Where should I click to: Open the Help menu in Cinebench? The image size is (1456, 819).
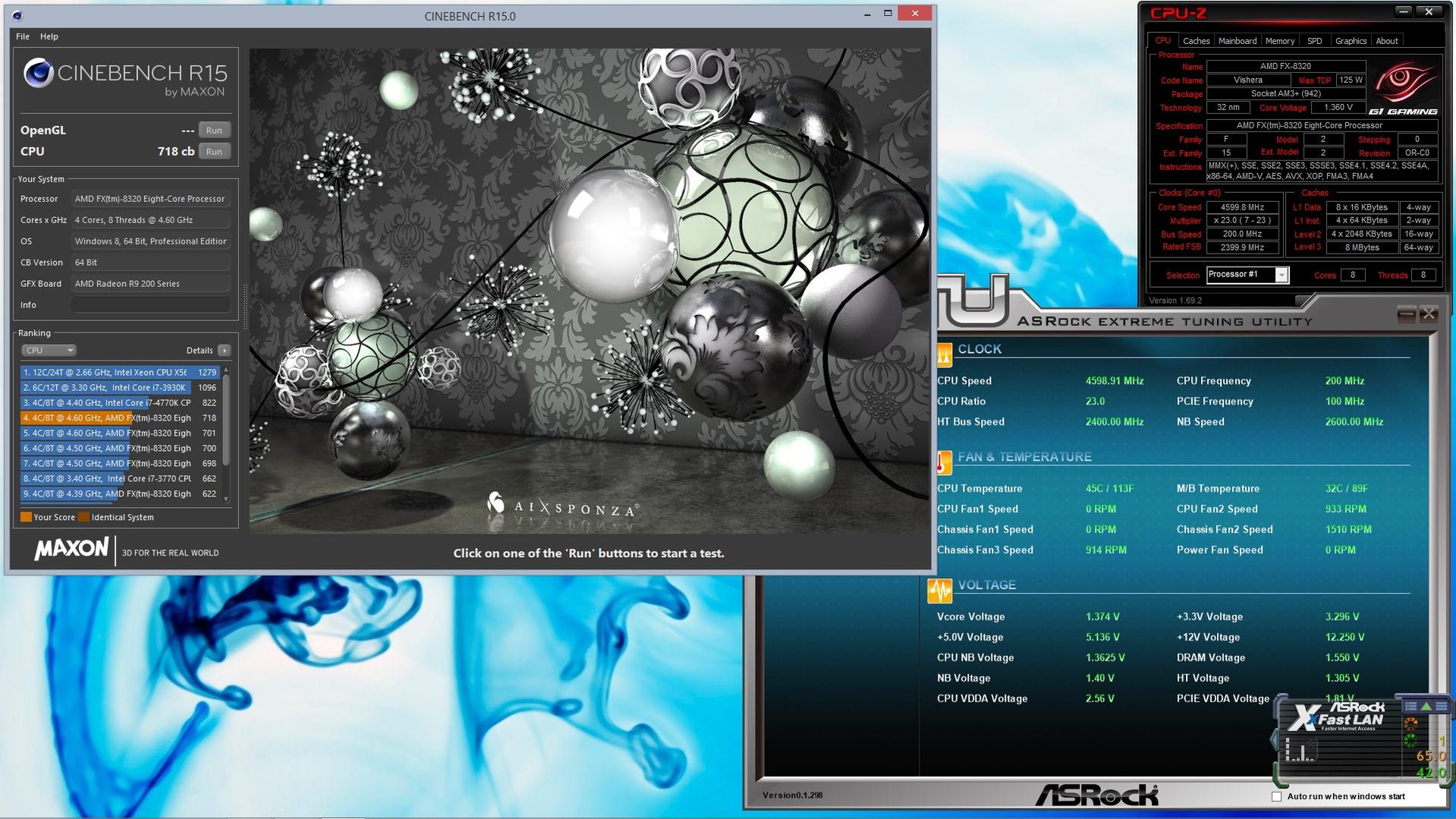49,36
